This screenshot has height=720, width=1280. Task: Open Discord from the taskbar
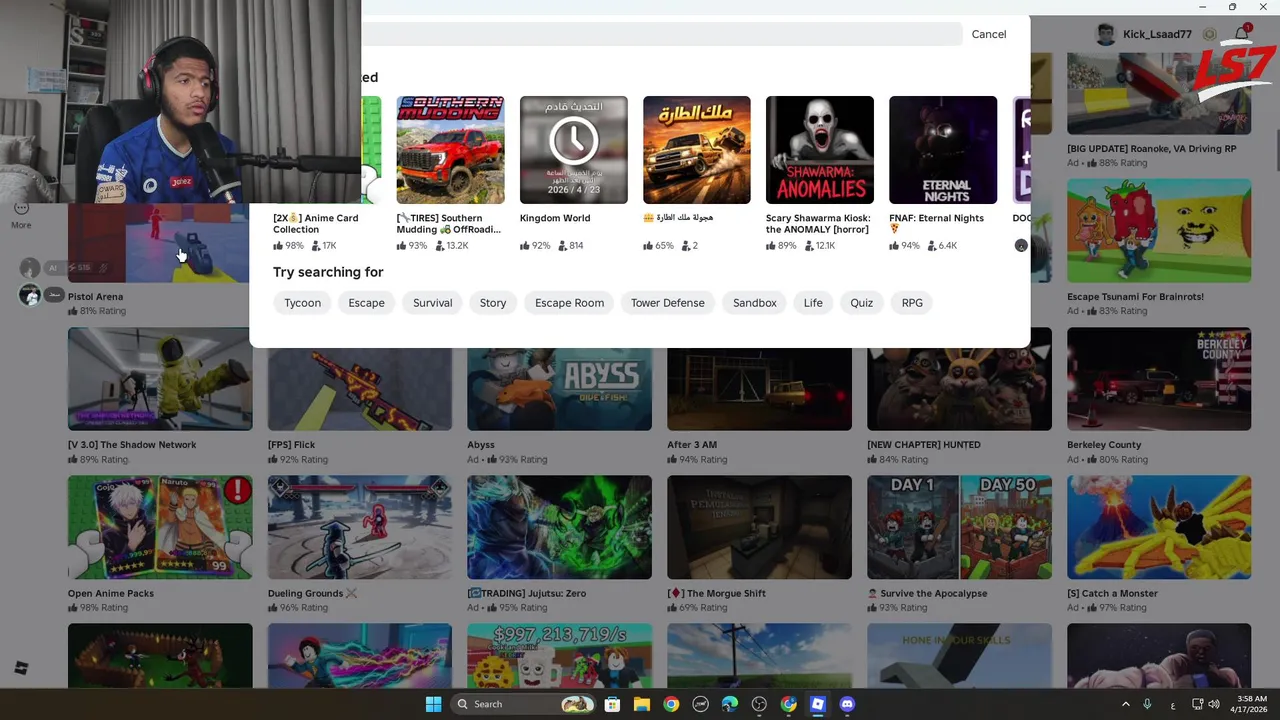[x=847, y=704]
